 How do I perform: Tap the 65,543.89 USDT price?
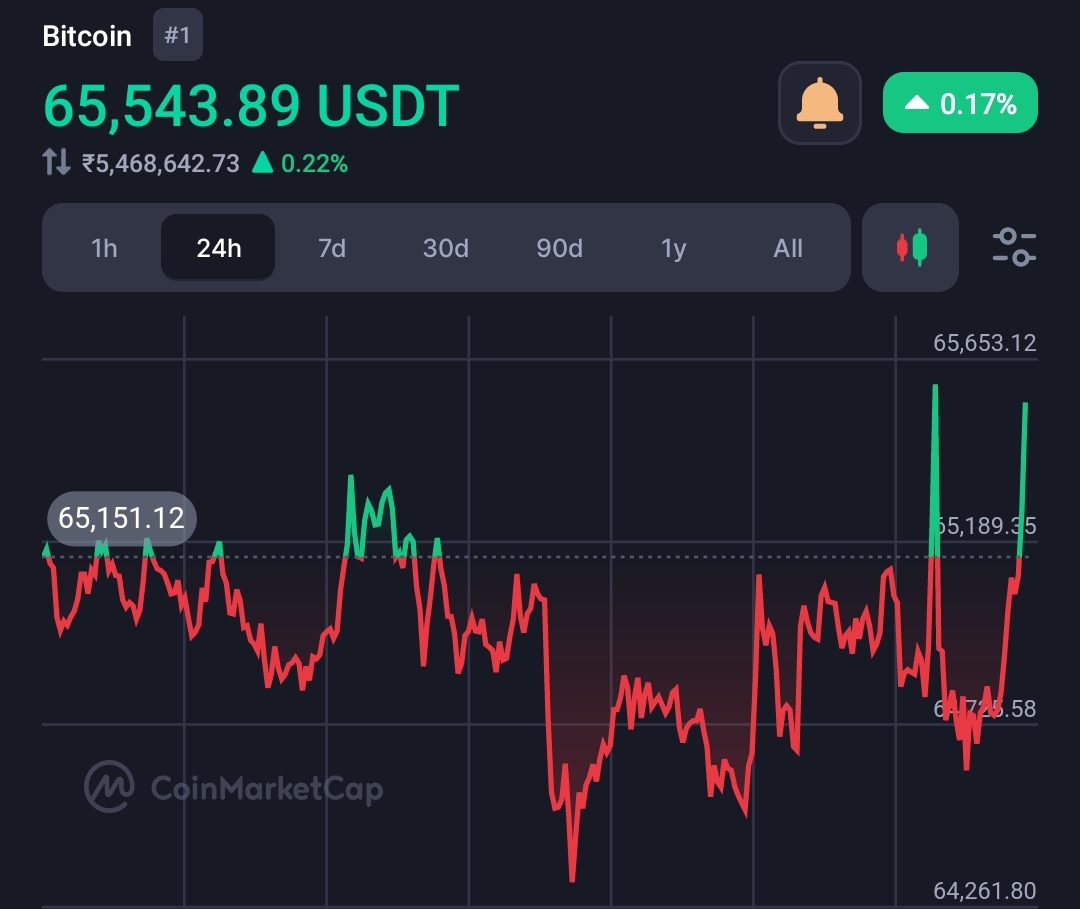click(x=251, y=106)
